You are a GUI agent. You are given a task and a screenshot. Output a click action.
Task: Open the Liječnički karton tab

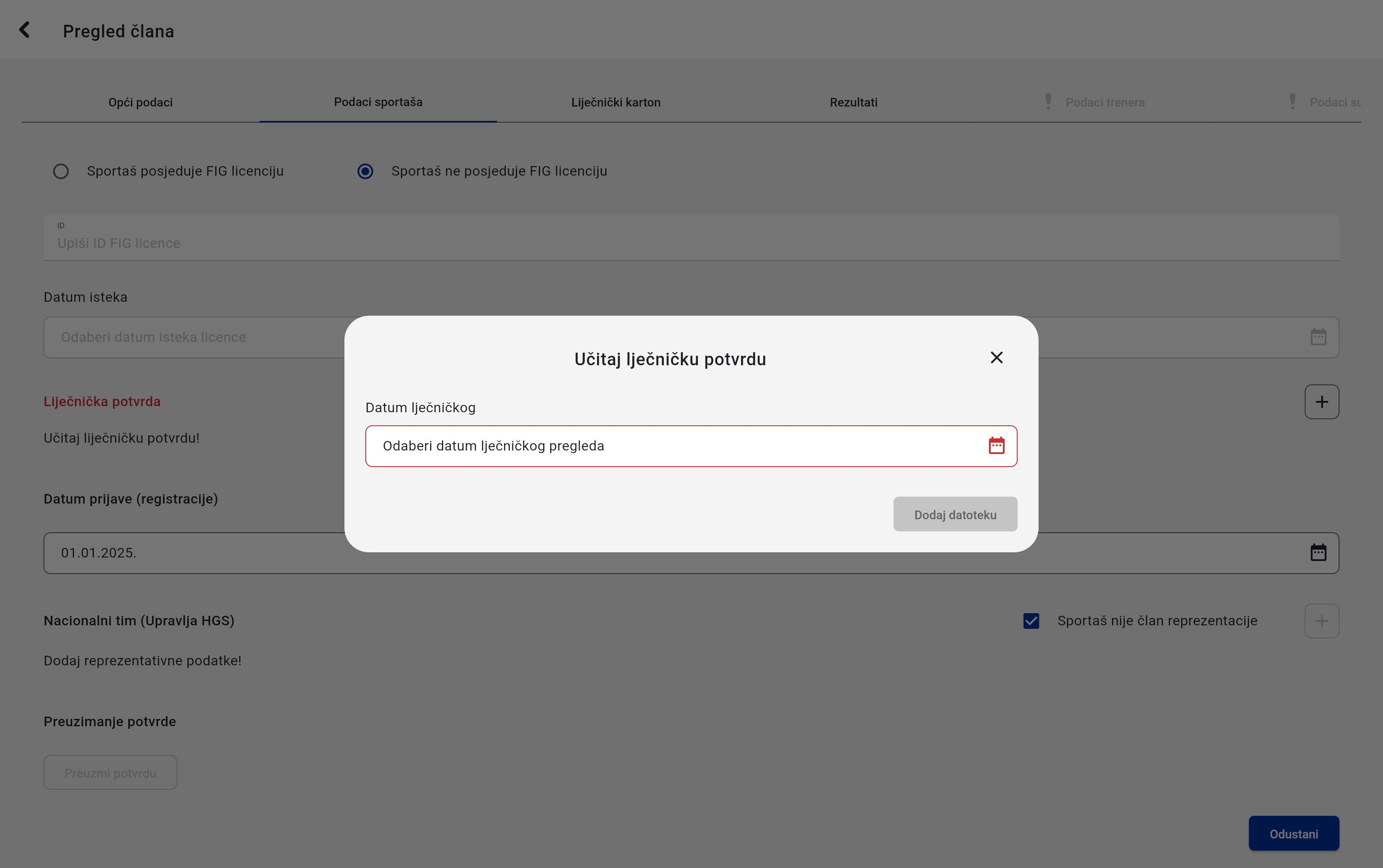tap(615, 102)
